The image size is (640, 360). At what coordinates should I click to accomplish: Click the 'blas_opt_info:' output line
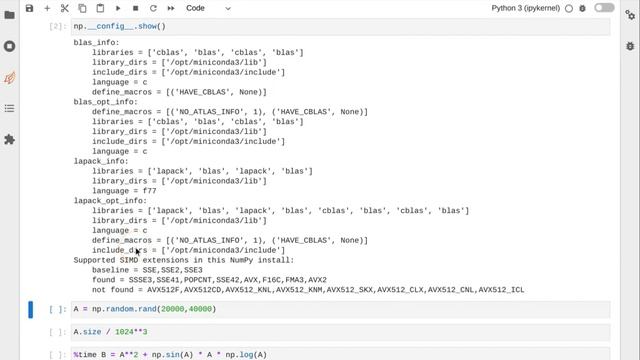coord(105,102)
